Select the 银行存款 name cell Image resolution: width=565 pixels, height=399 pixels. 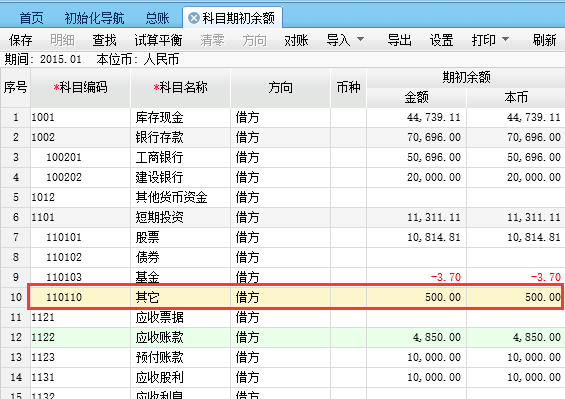click(181, 137)
